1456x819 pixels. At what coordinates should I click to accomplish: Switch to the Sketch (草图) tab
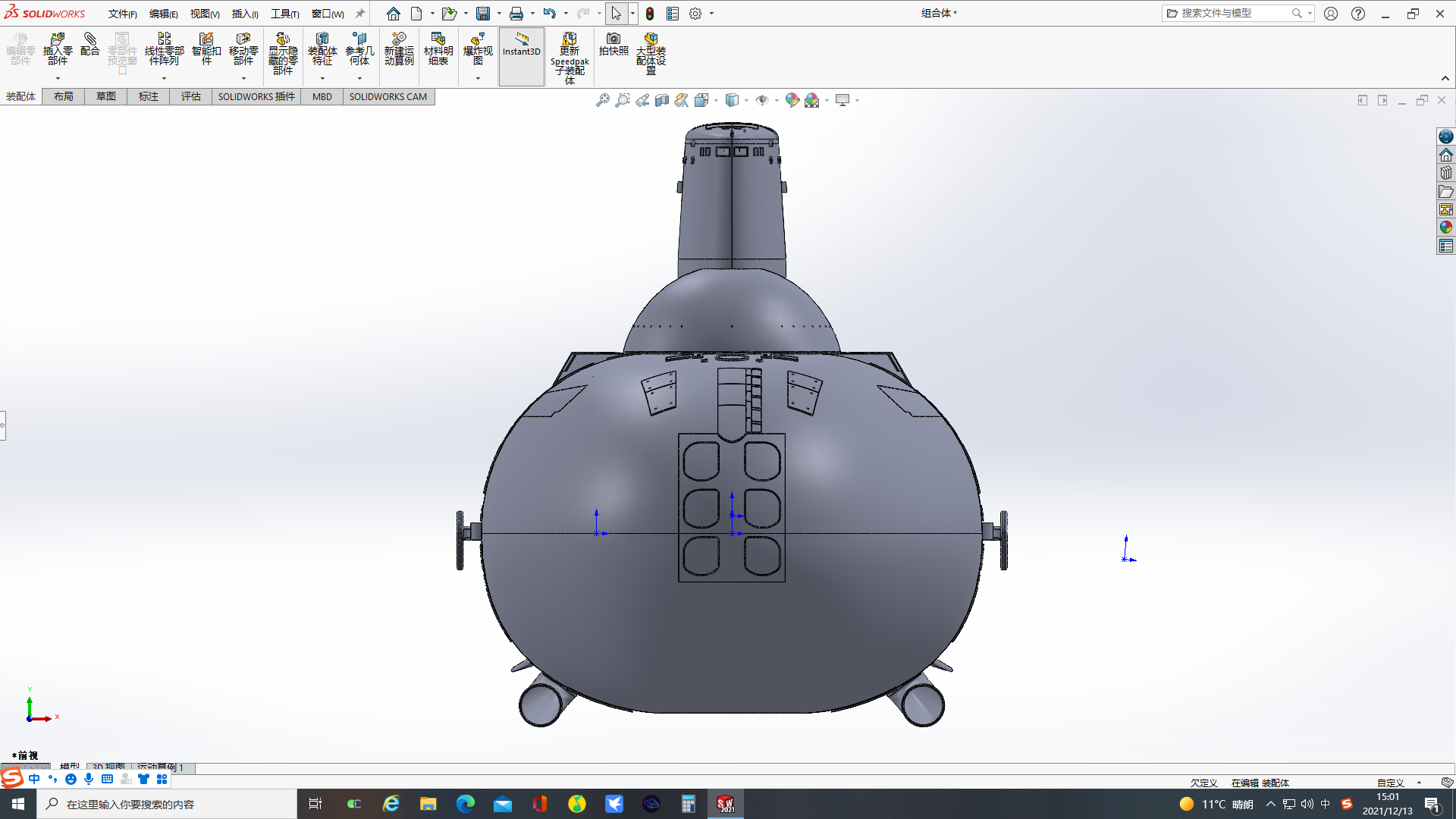pyautogui.click(x=105, y=96)
